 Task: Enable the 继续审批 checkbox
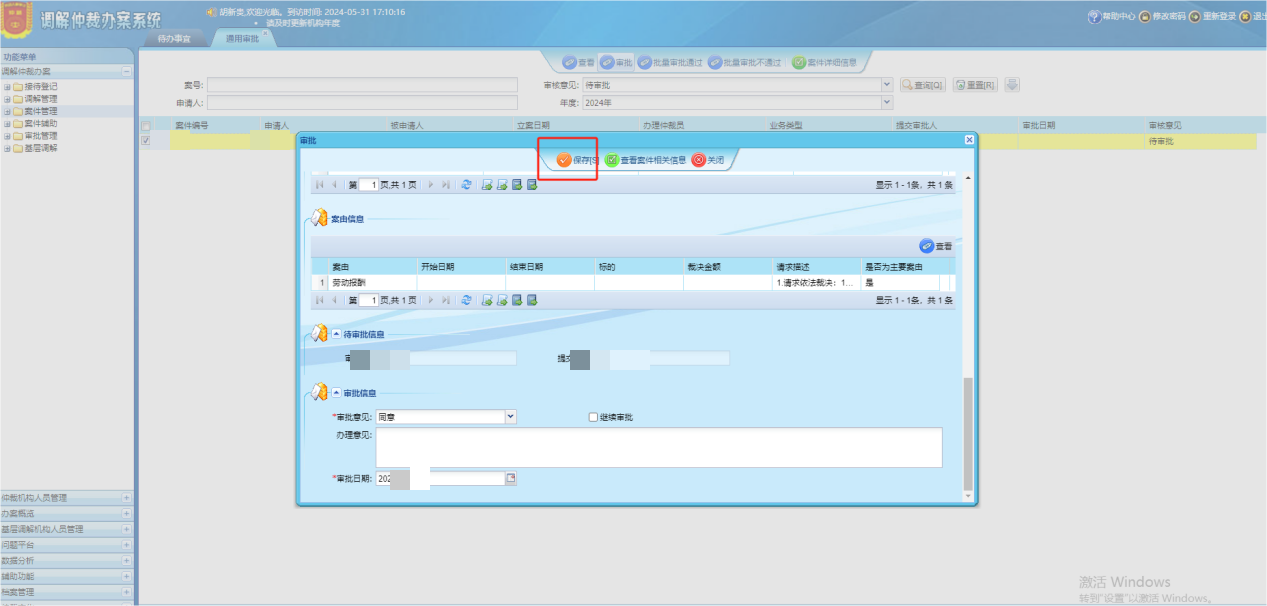tap(594, 417)
